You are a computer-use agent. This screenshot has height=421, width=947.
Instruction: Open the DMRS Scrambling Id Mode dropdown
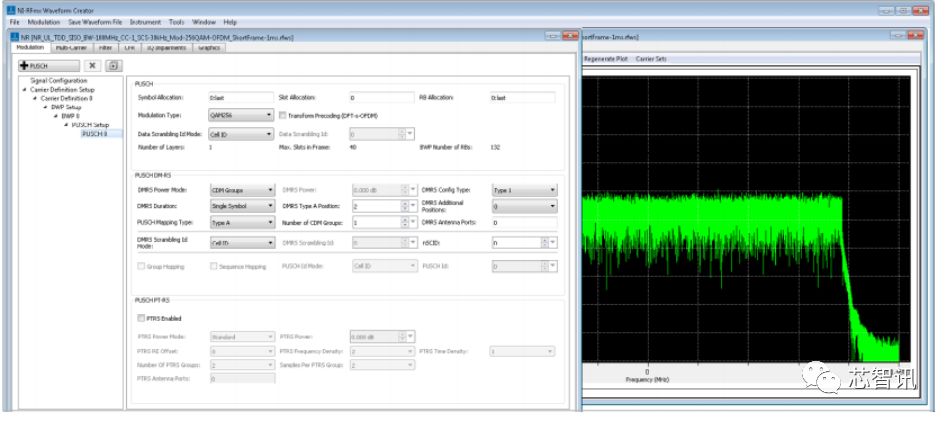tap(242, 243)
